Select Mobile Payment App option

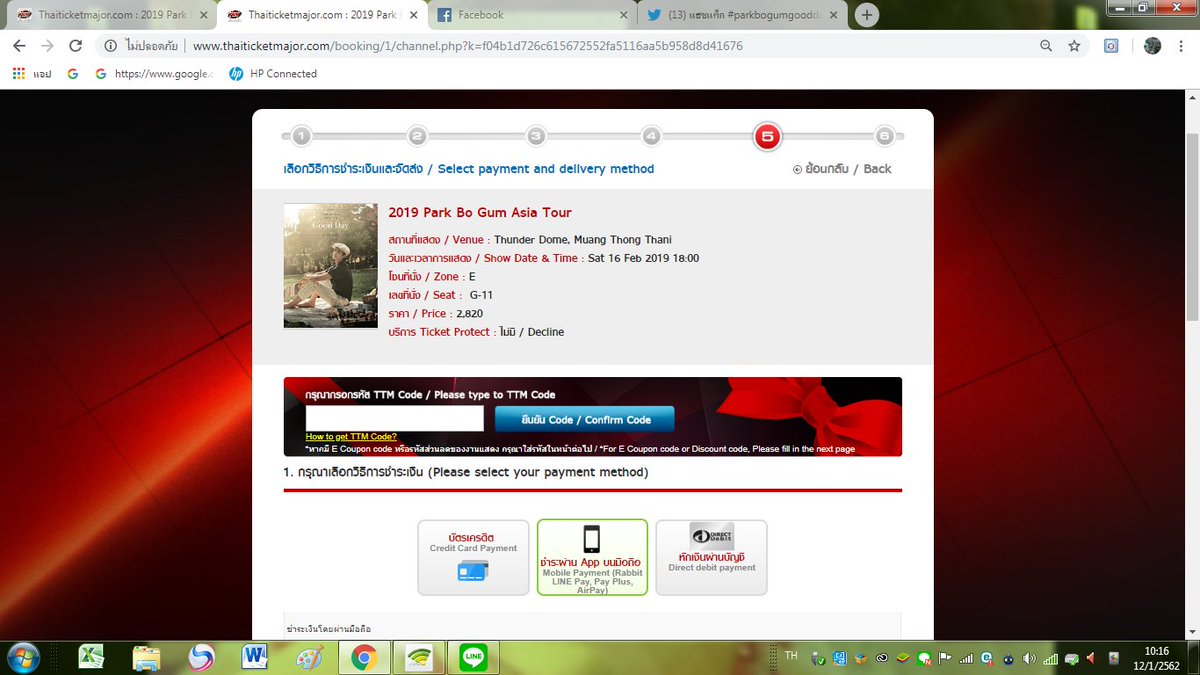(x=592, y=557)
